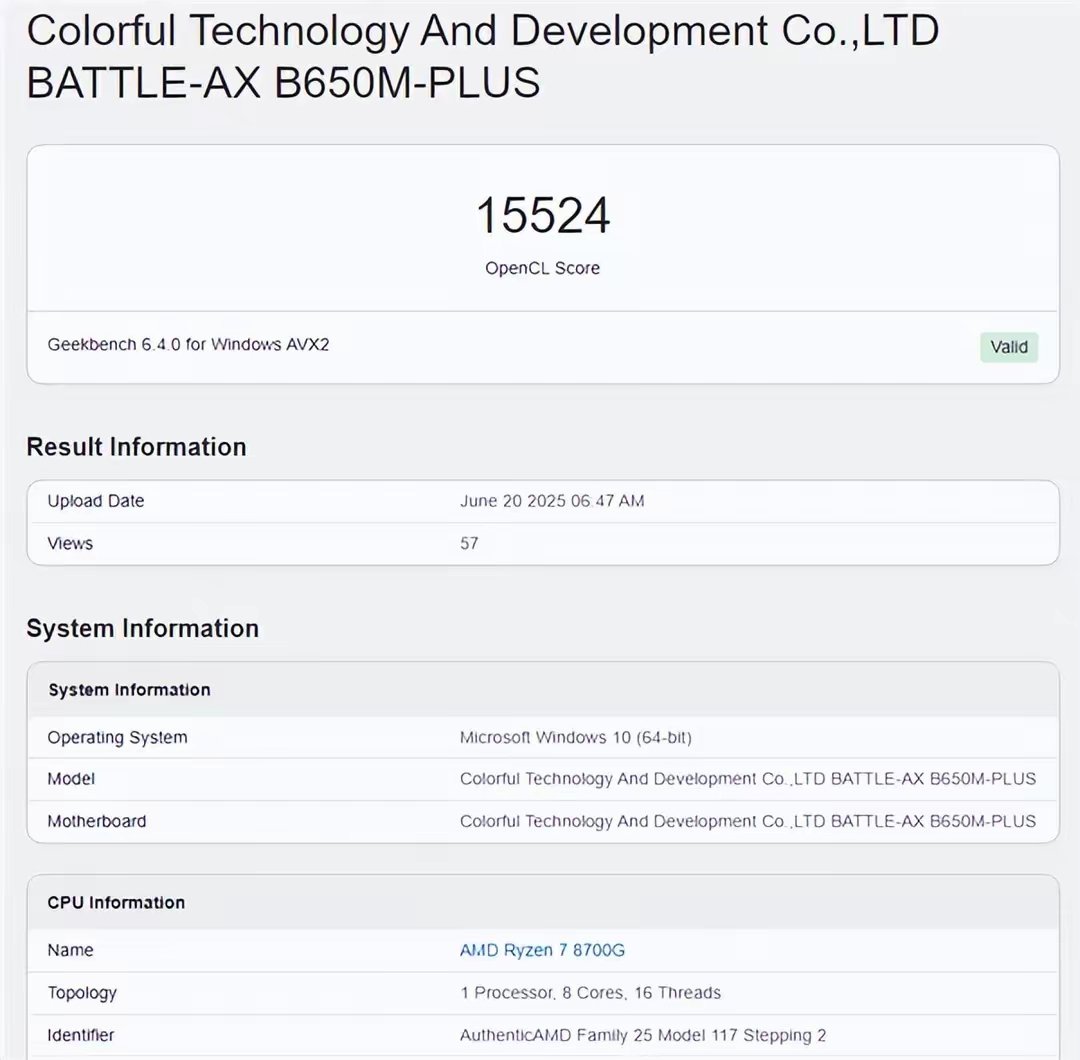Click the CPU Information table header

coord(116,902)
